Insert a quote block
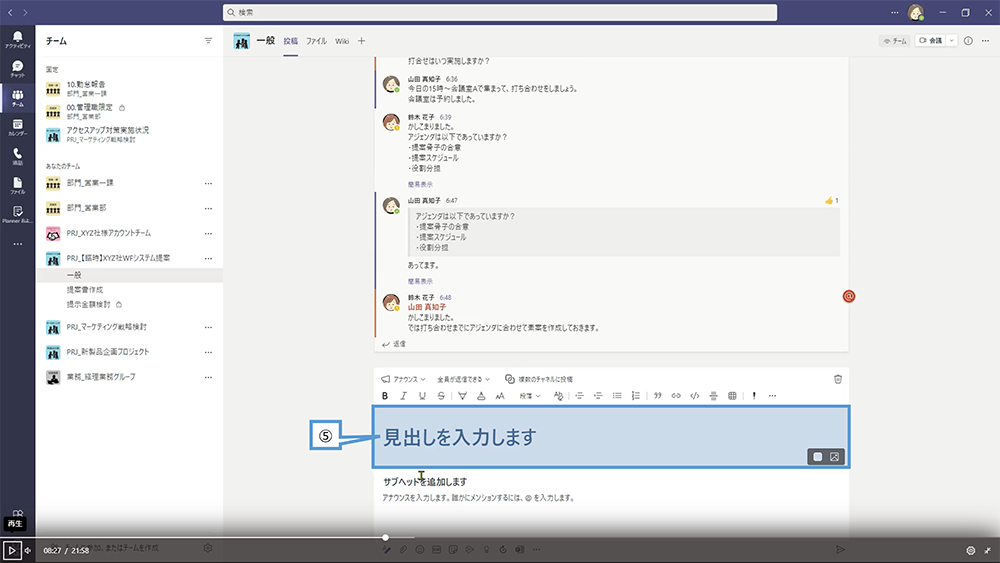 (658, 396)
